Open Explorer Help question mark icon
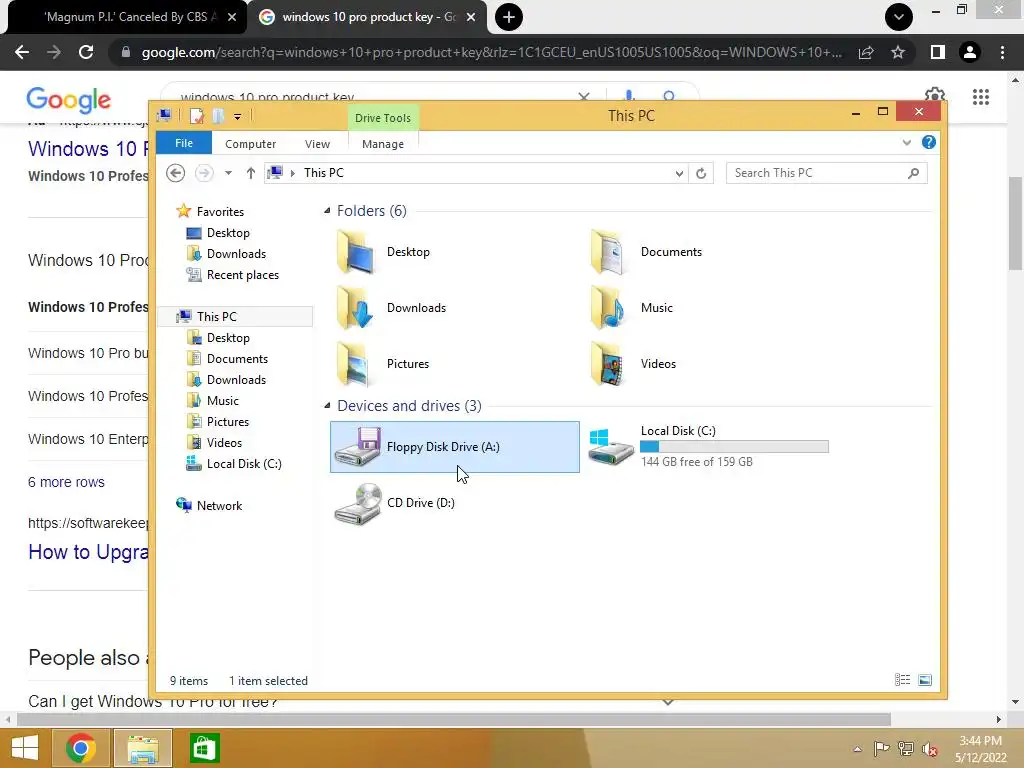Image resolution: width=1024 pixels, height=768 pixels. [929, 142]
